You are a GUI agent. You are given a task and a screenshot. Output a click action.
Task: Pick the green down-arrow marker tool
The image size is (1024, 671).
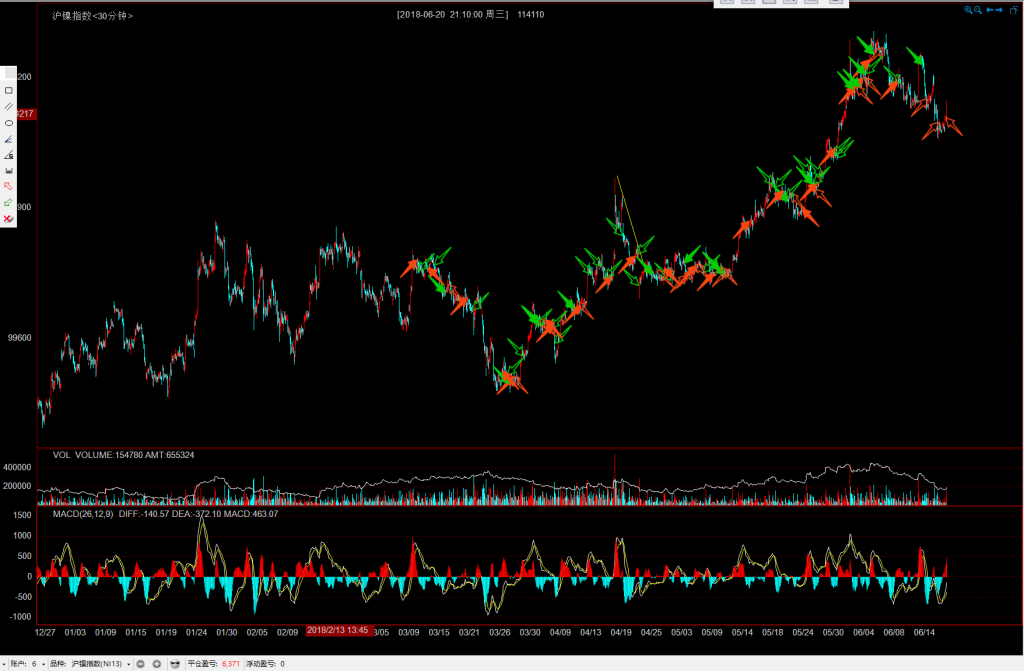point(9,202)
